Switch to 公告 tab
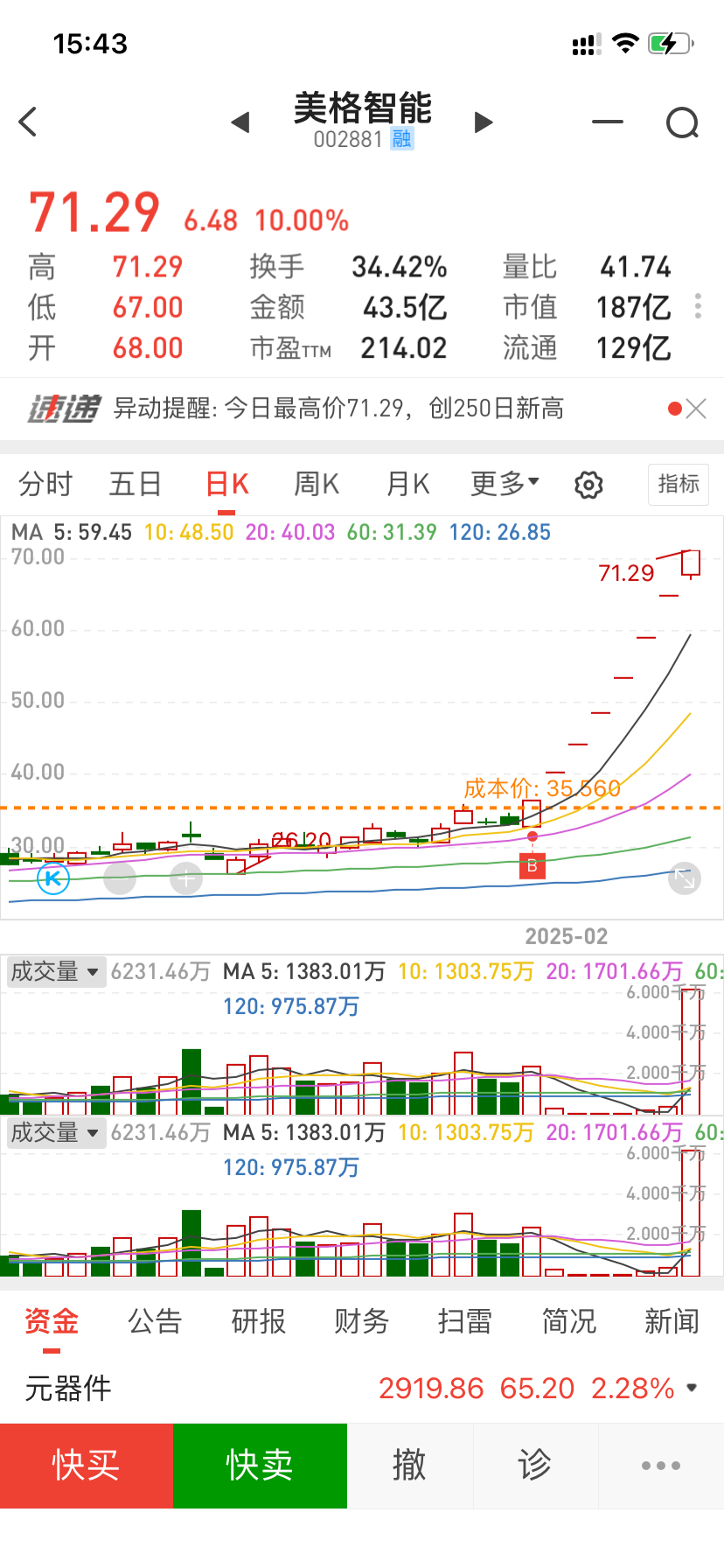 [x=155, y=1320]
